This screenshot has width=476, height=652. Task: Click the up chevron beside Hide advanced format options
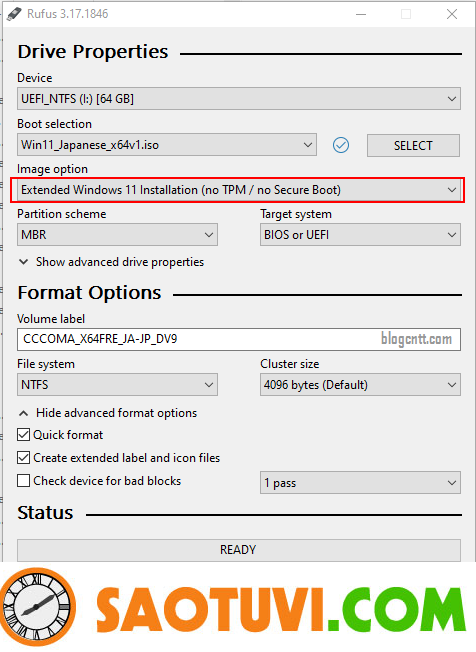[x=24, y=413]
